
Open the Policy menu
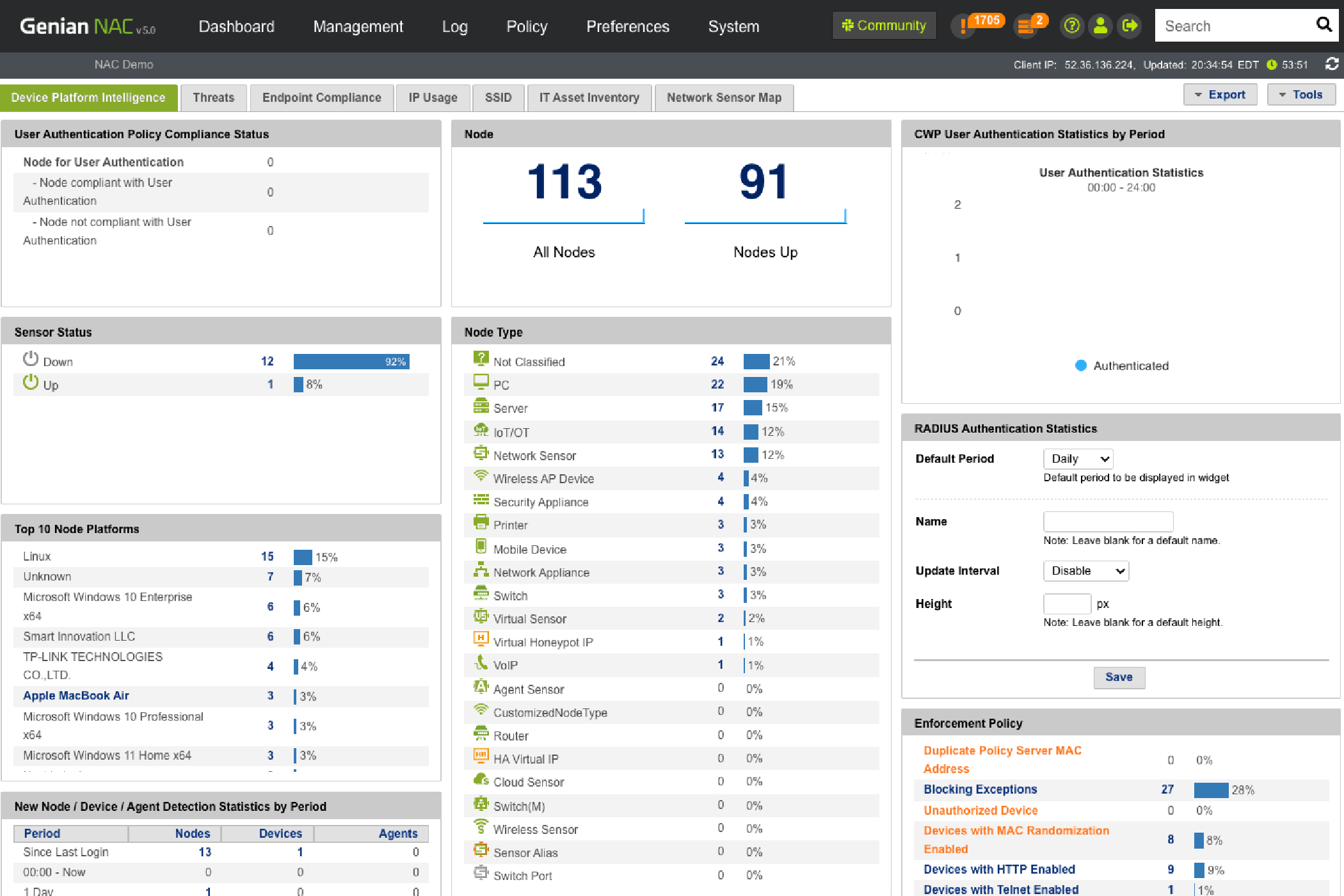[527, 26]
